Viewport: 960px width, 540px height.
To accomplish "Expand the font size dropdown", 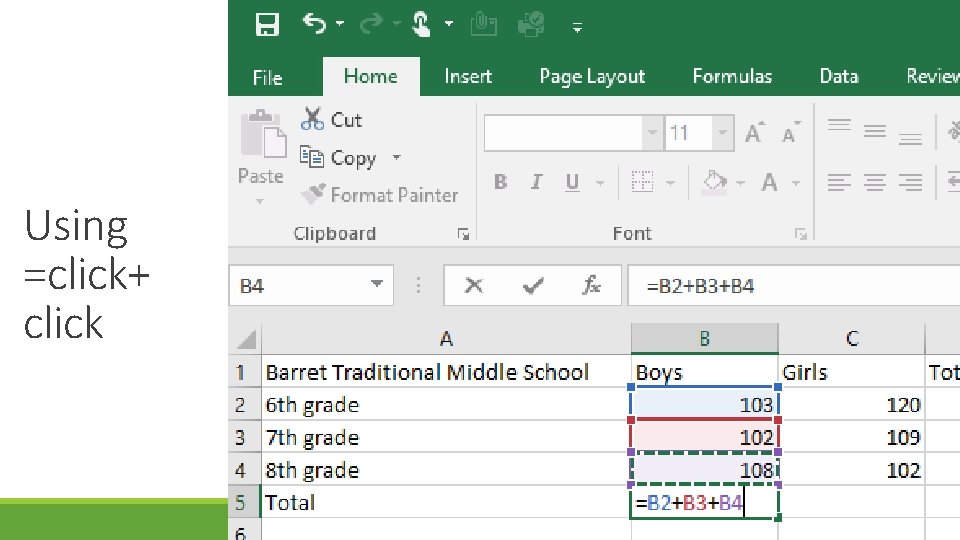I will pos(722,132).
